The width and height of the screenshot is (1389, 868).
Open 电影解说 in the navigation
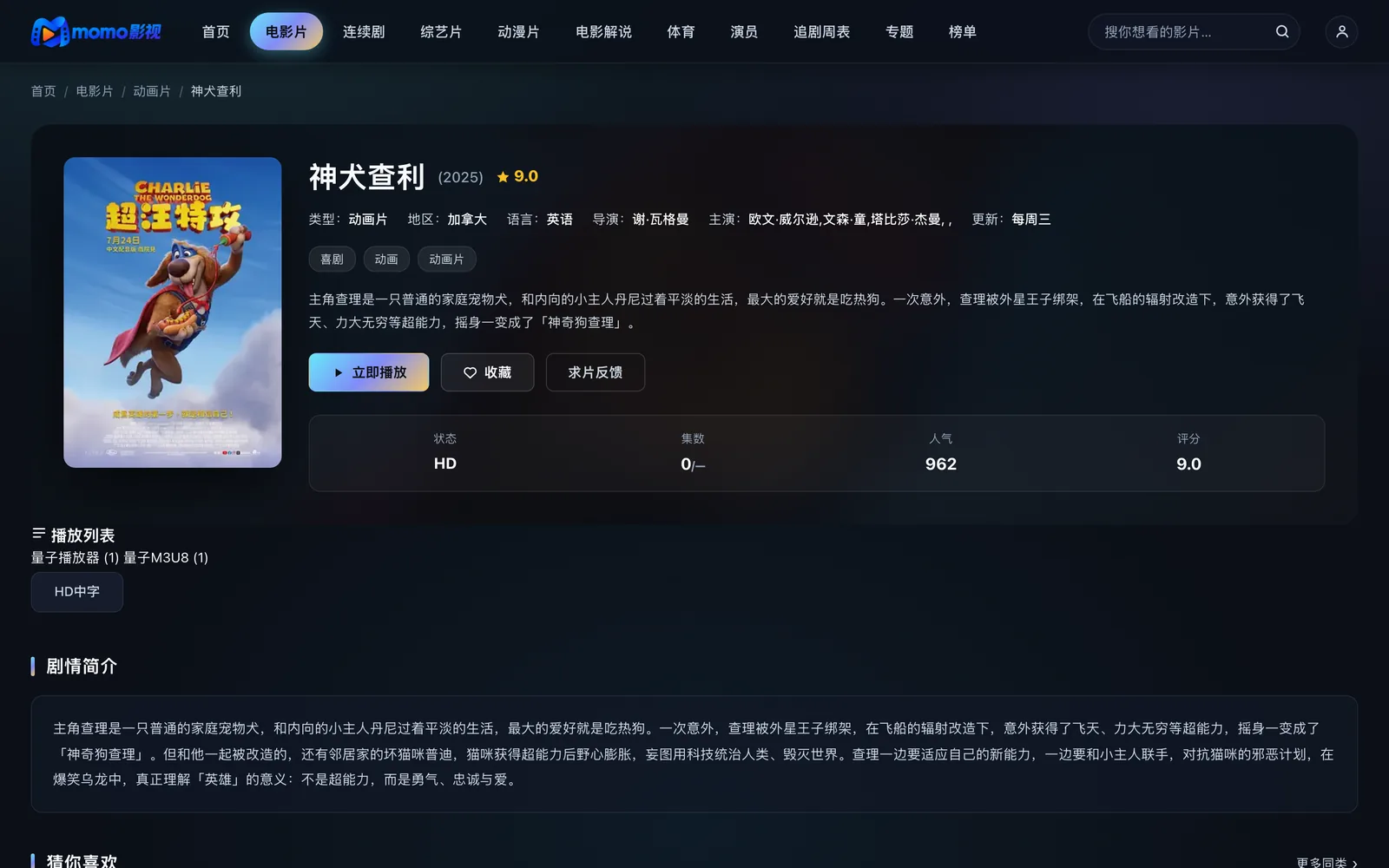click(x=603, y=31)
